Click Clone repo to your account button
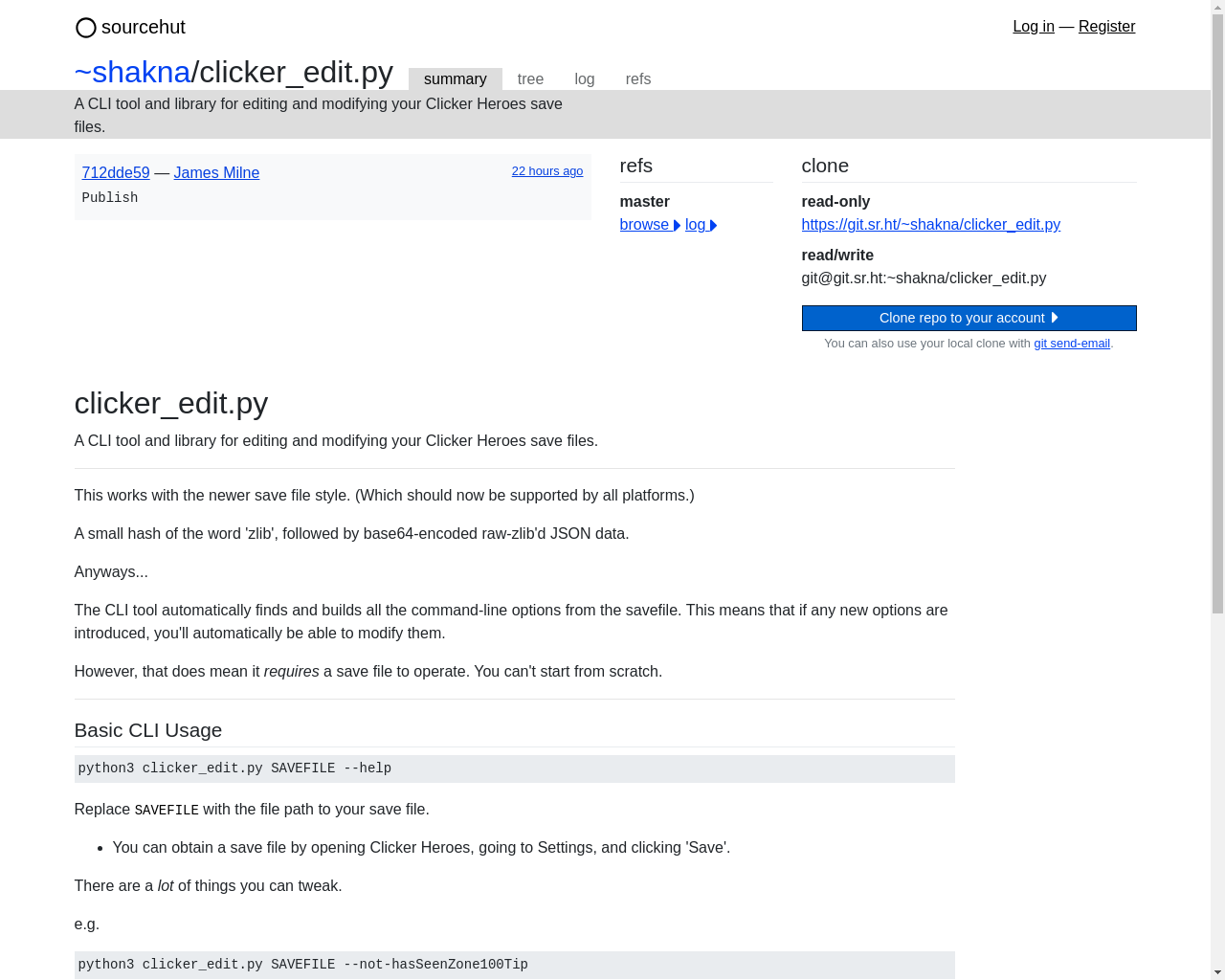Image resolution: width=1225 pixels, height=980 pixels. [x=969, y=318]
